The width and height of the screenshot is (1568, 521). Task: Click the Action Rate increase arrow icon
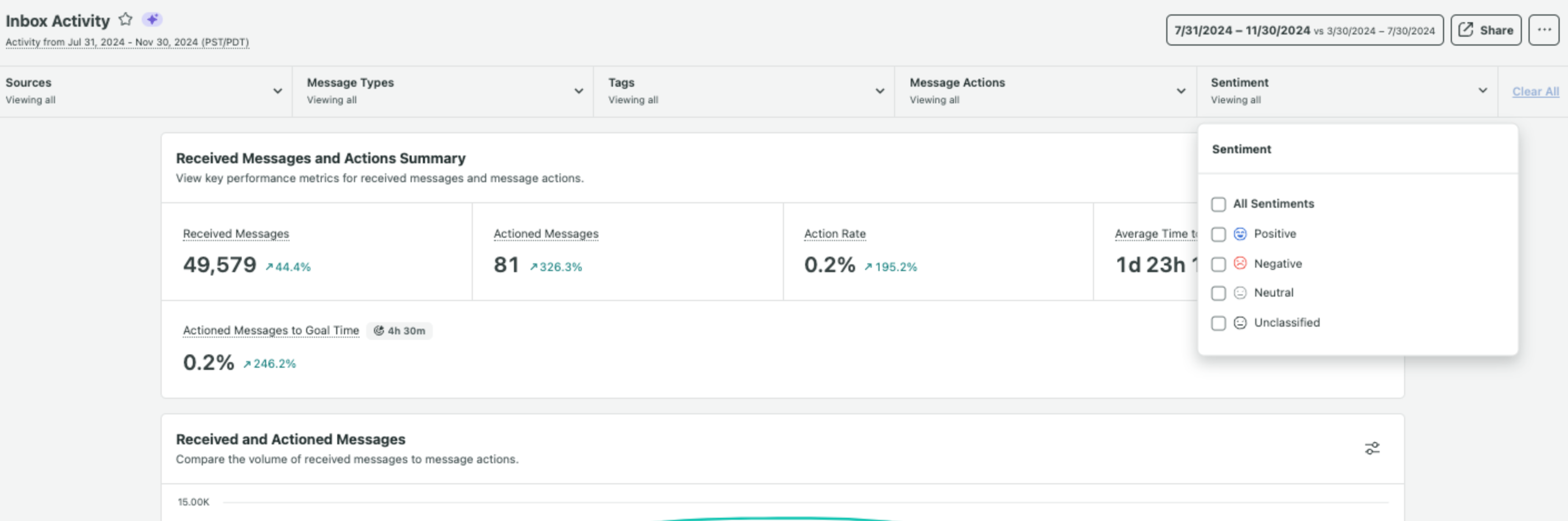click(x=868, y=267)
